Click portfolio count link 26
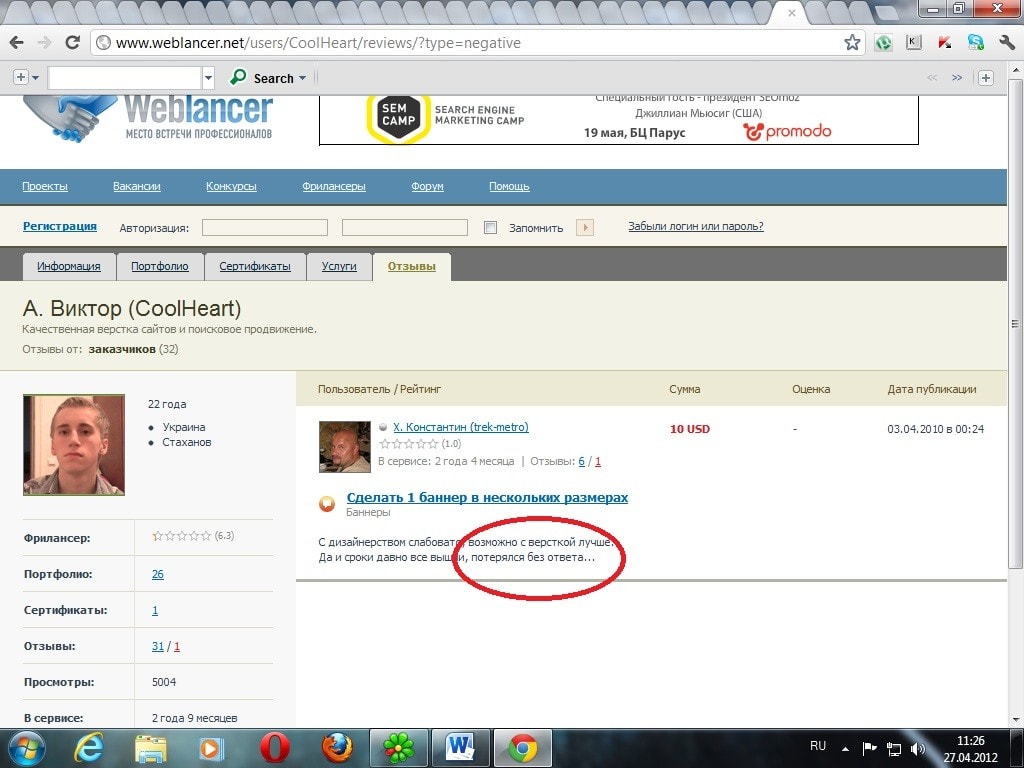The image size is (1024, 768). point(158,574)
